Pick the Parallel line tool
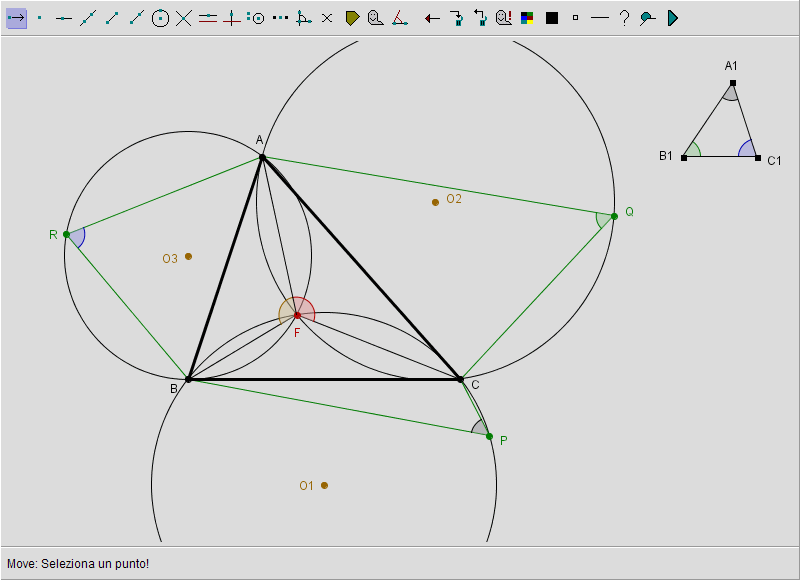 (208, 18)
